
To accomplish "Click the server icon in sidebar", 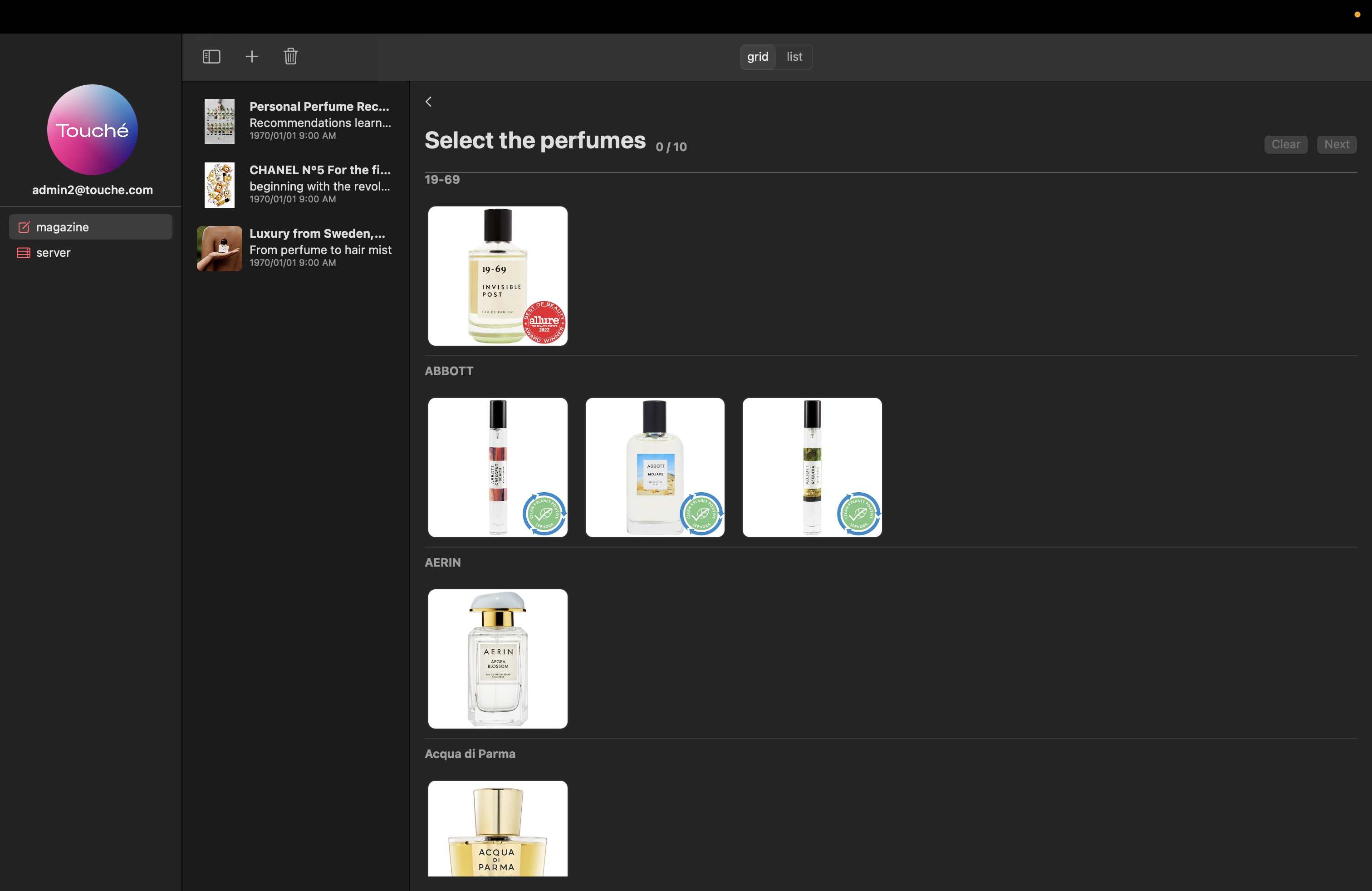I will pyautogui.click(x=24, y=252).
